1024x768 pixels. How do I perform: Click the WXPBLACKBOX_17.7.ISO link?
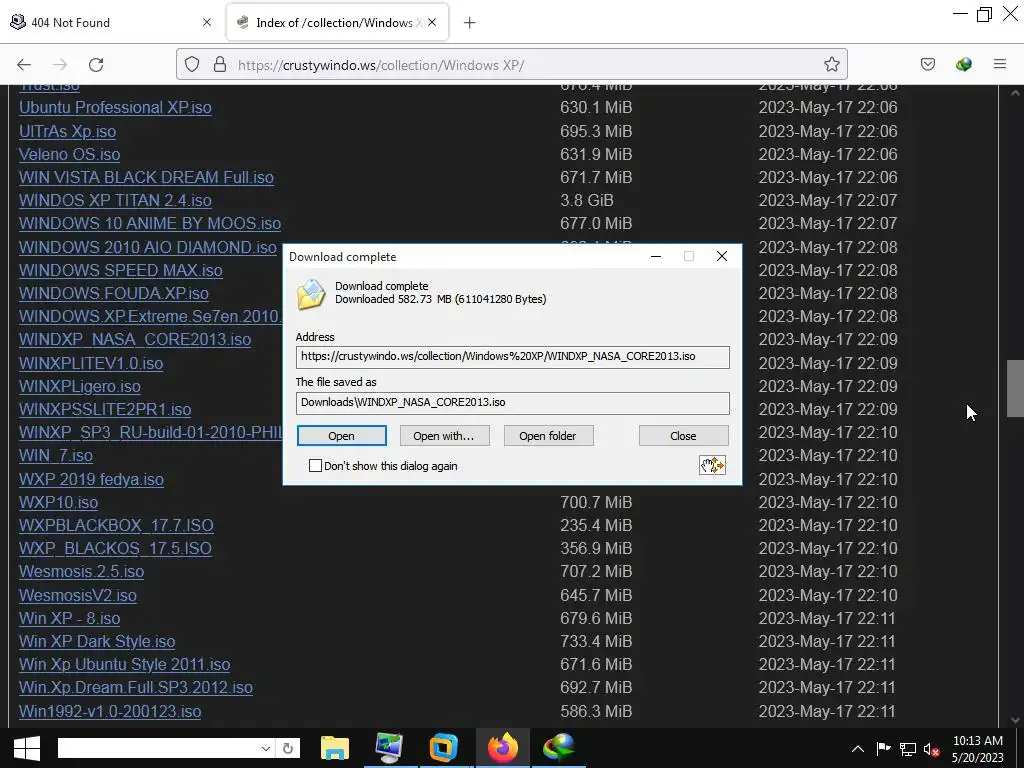coord(116,525)
